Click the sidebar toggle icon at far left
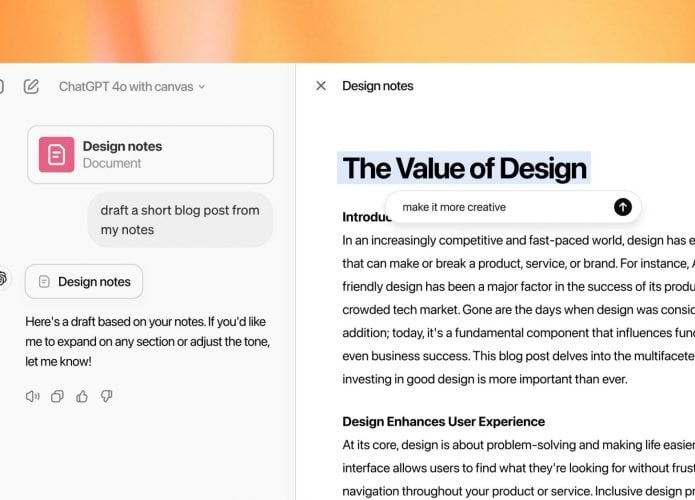The height and width of the screenshot is (500, 695). pos(1,86)
